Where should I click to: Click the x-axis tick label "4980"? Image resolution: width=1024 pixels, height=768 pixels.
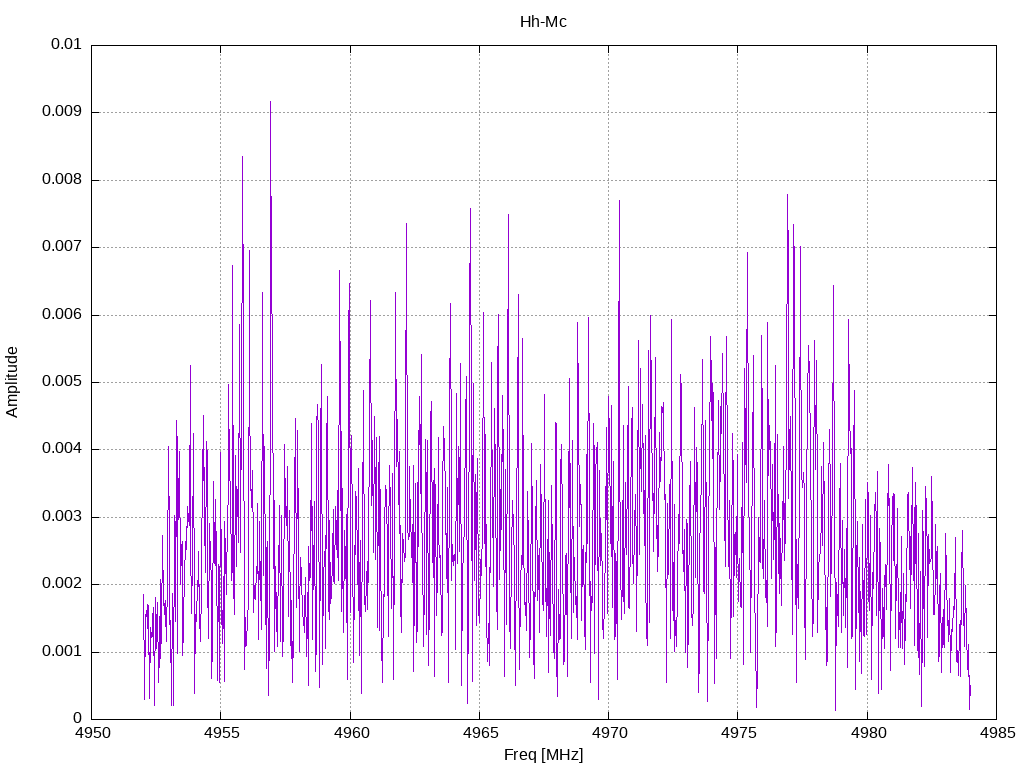868,733
